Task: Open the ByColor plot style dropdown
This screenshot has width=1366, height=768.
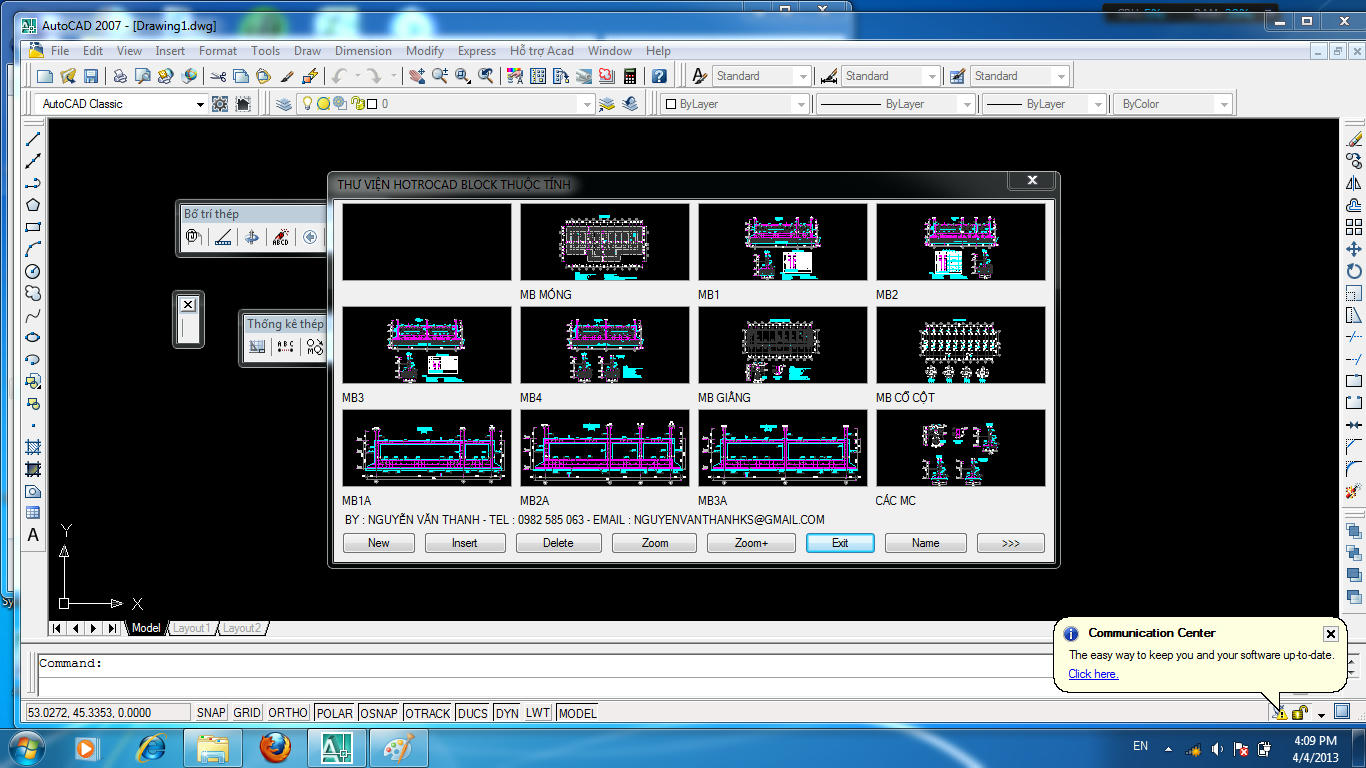Action: click(1224, 104)
